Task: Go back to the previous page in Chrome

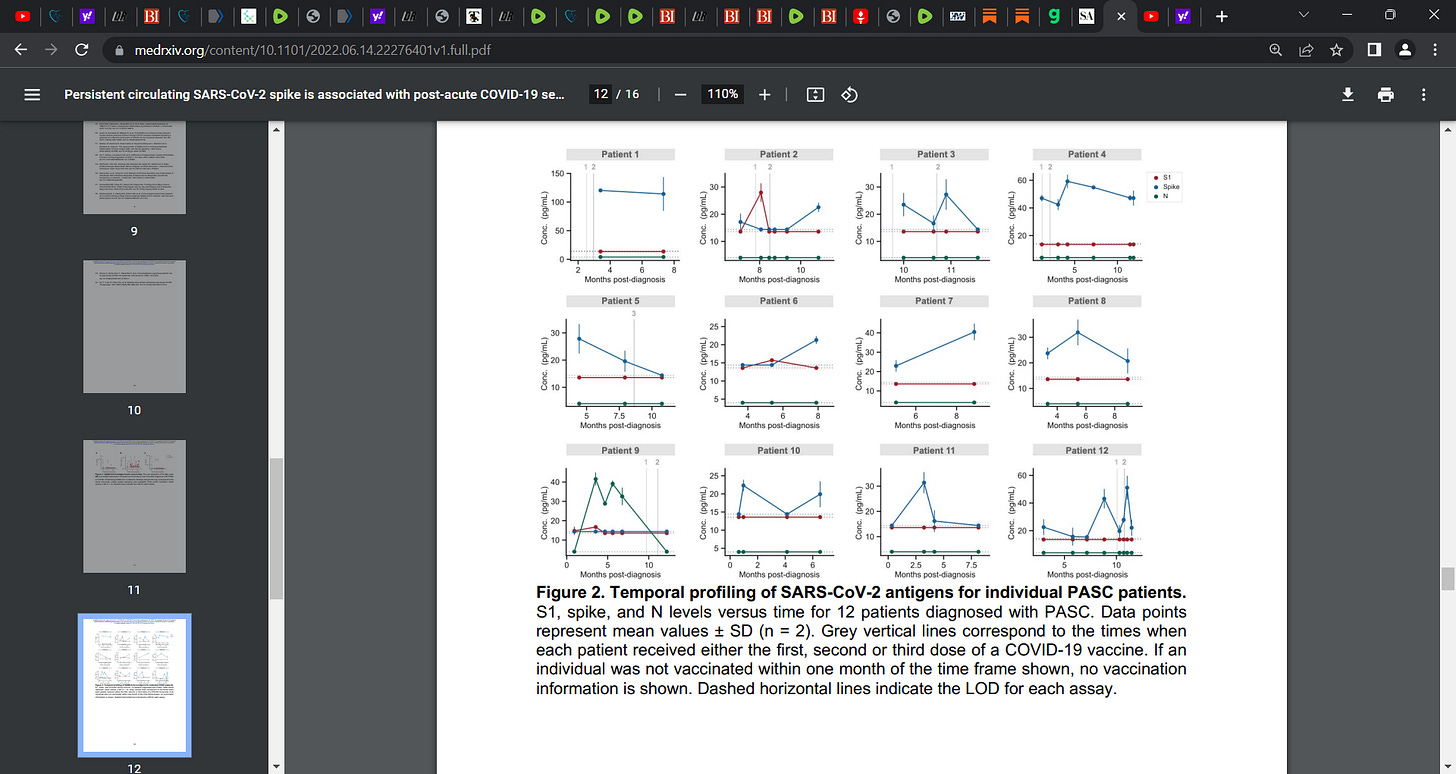Action: click(x=22, y=49)
